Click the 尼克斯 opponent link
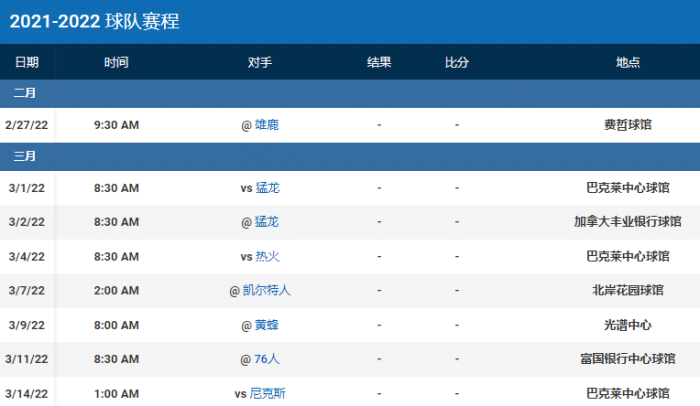Viewport: 700px width, 406px height. point(267,393)
